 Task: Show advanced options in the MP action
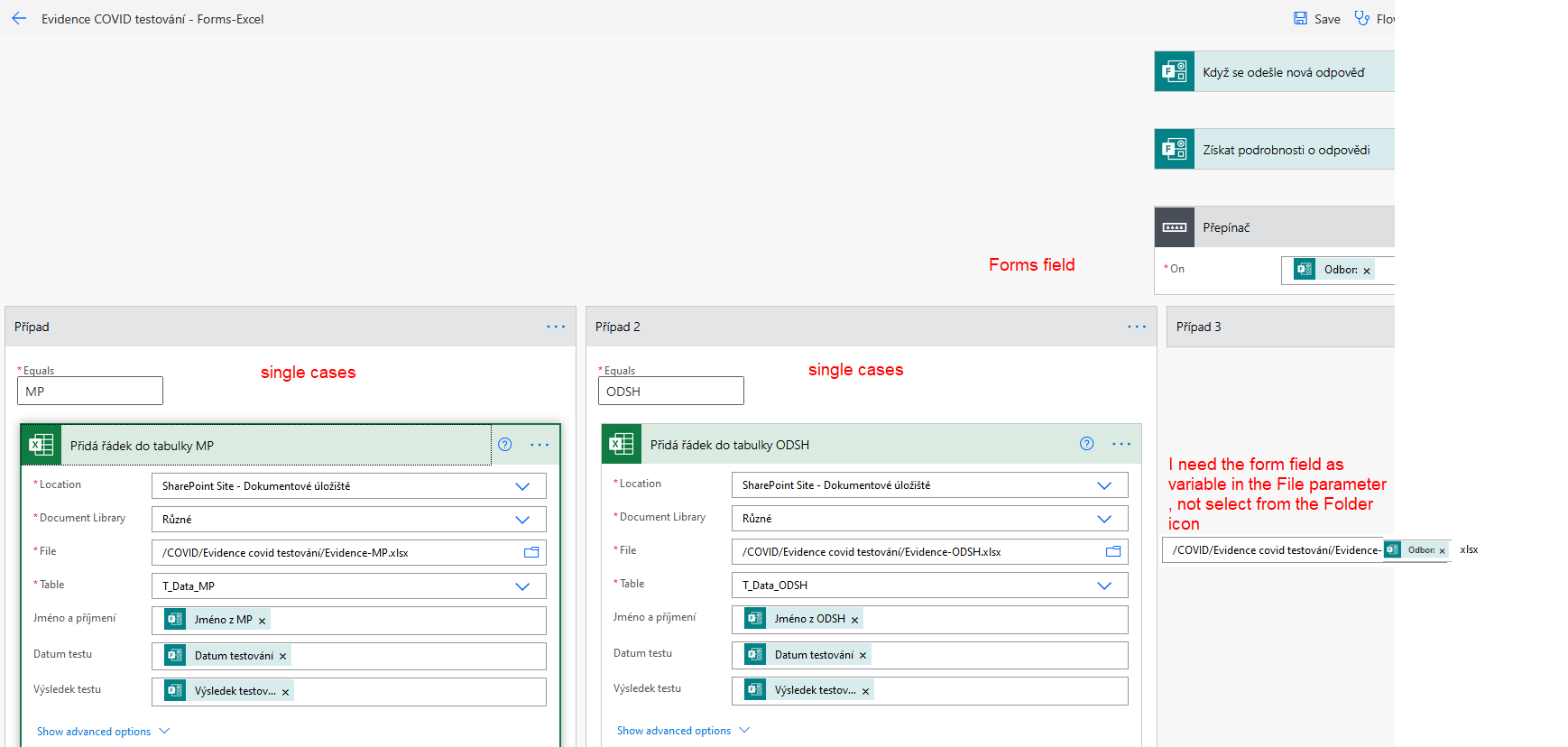click(x=103, y=732)
